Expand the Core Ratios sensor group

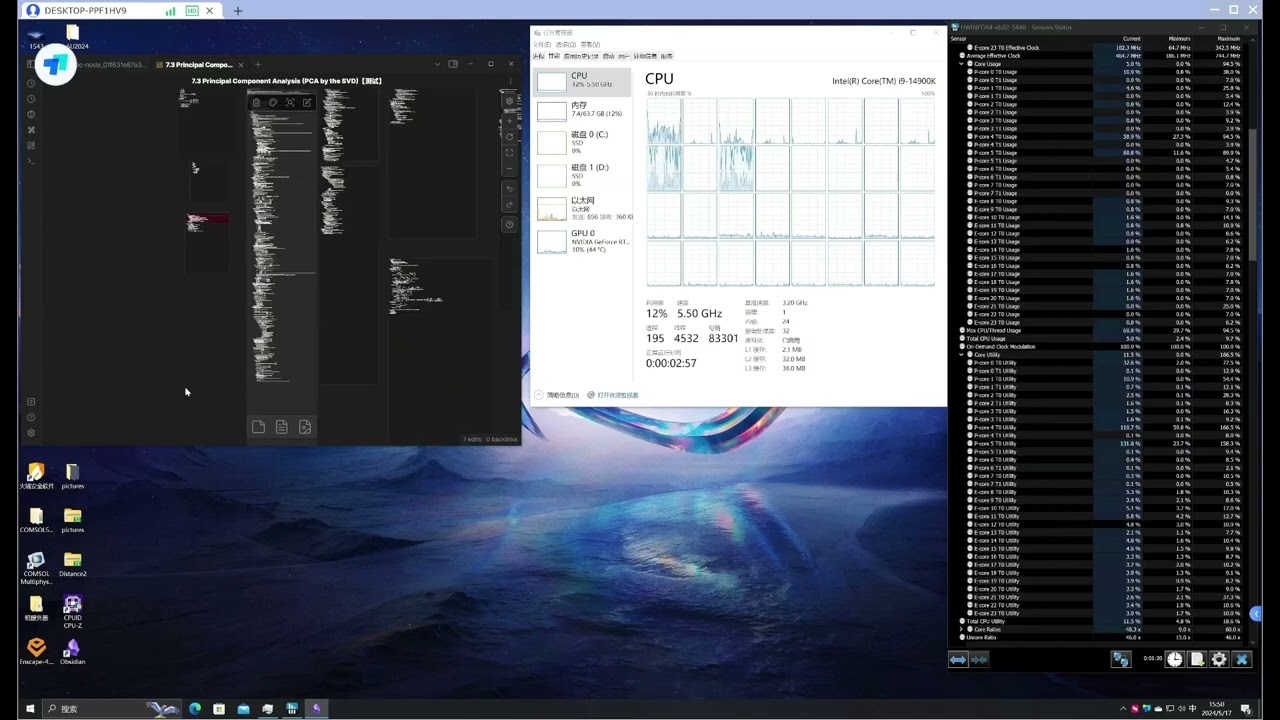pos(962,629)
